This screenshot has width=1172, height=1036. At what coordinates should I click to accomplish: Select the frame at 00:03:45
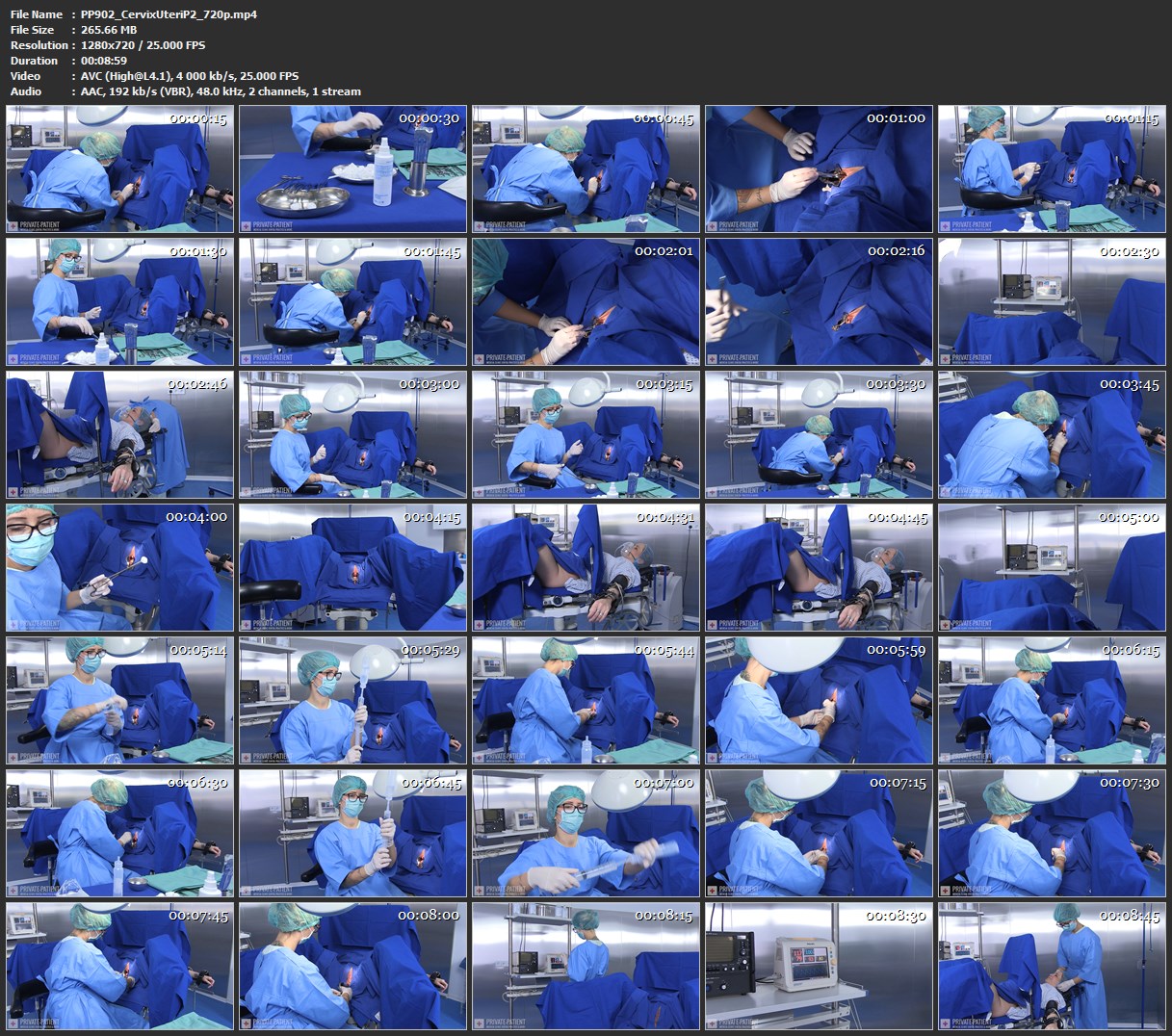(x=1052, y=434)
